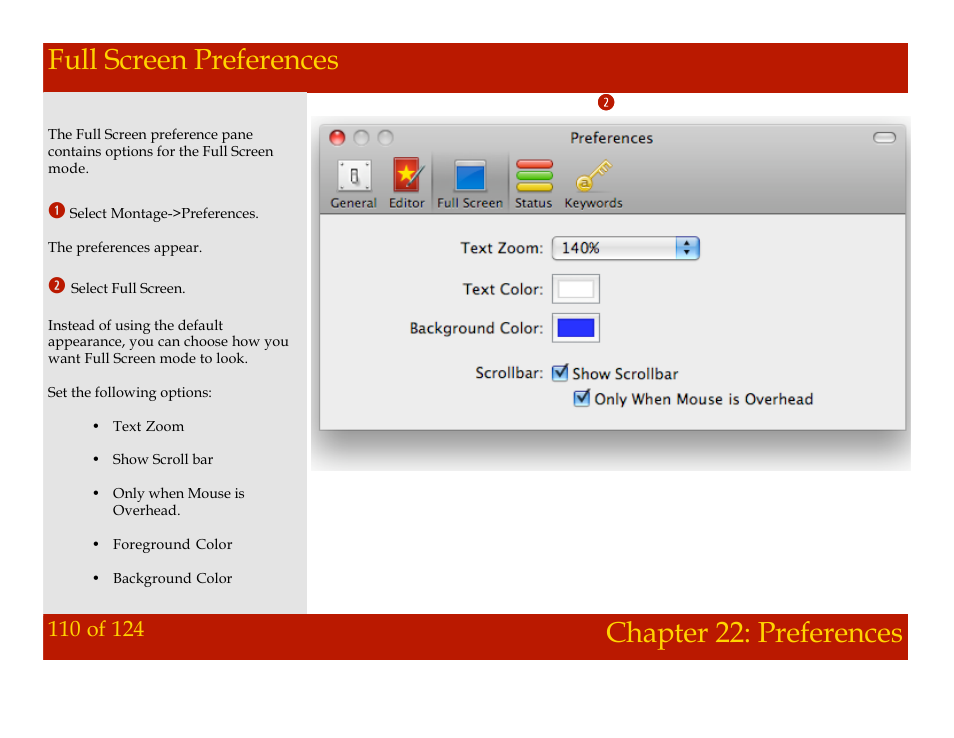Viewport: 954px width, 738px height.
Task: Click the 'Text Zoom' bullet item
Action: (x=148, y=426)
